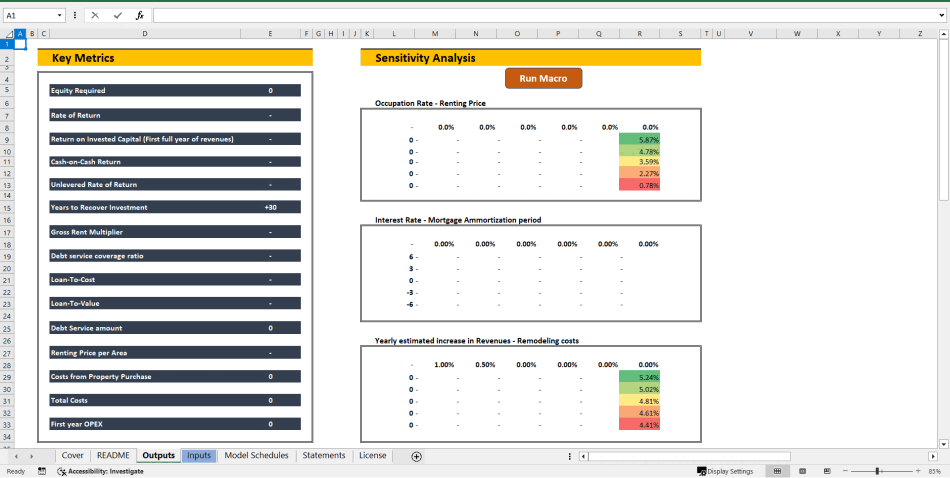This screenshot has width=950, height=478.
Task: Click the green 5.87% cell
Action: point(640,139)
